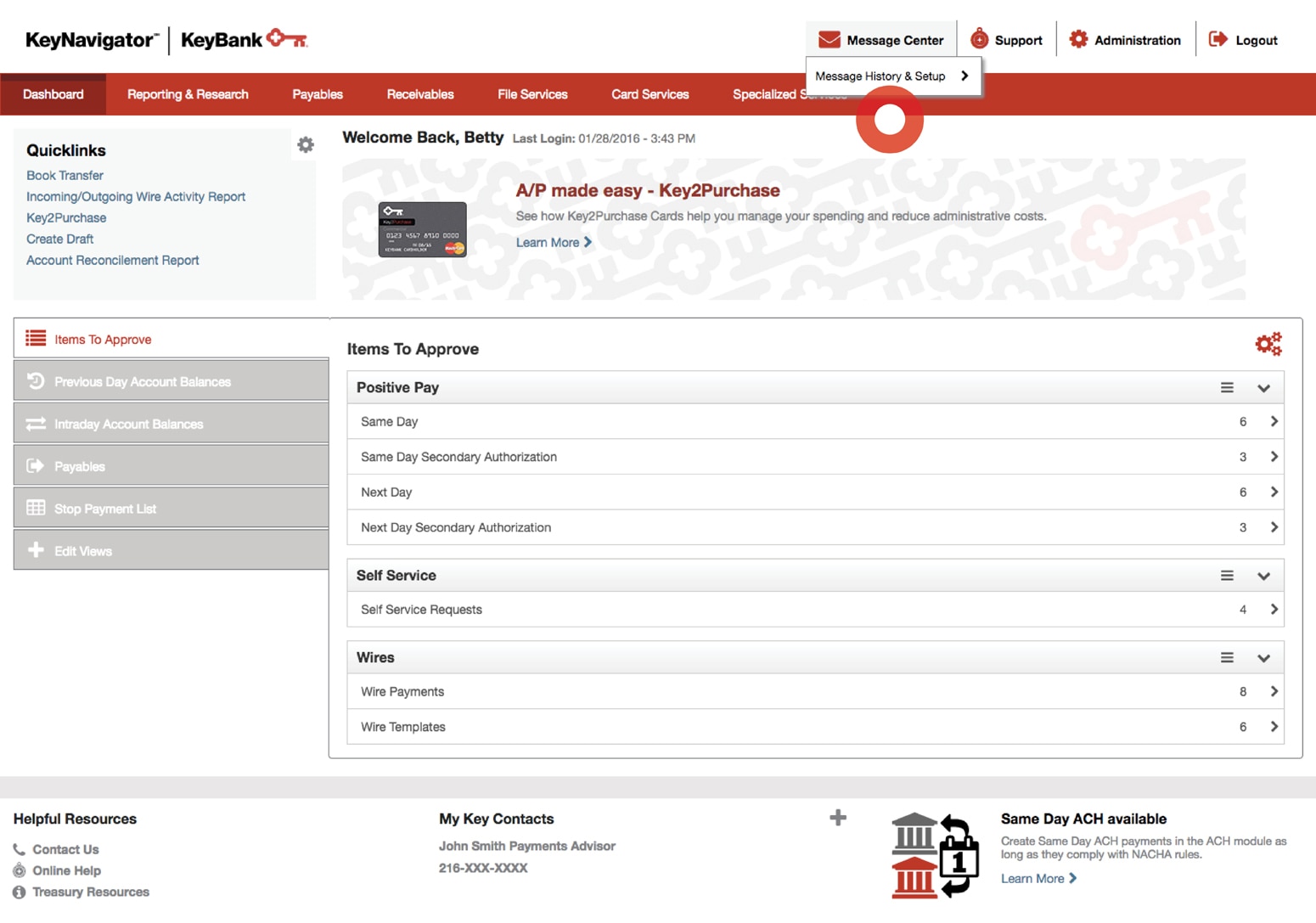Open Account Reconcilement Report link
Image resolution: width=1316 pixels, height=923 pixels.
tap(113, 261)
